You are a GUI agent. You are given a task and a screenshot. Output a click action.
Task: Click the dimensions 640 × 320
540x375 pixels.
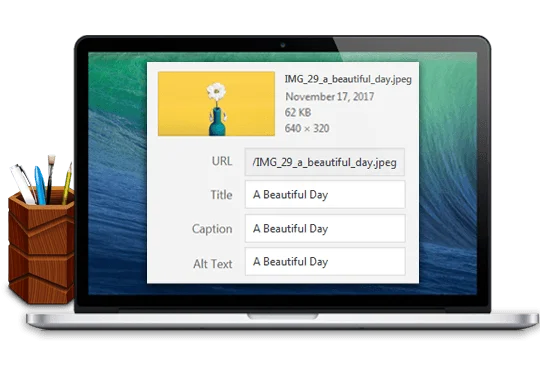pyautogui.click(x=307, y=128)
